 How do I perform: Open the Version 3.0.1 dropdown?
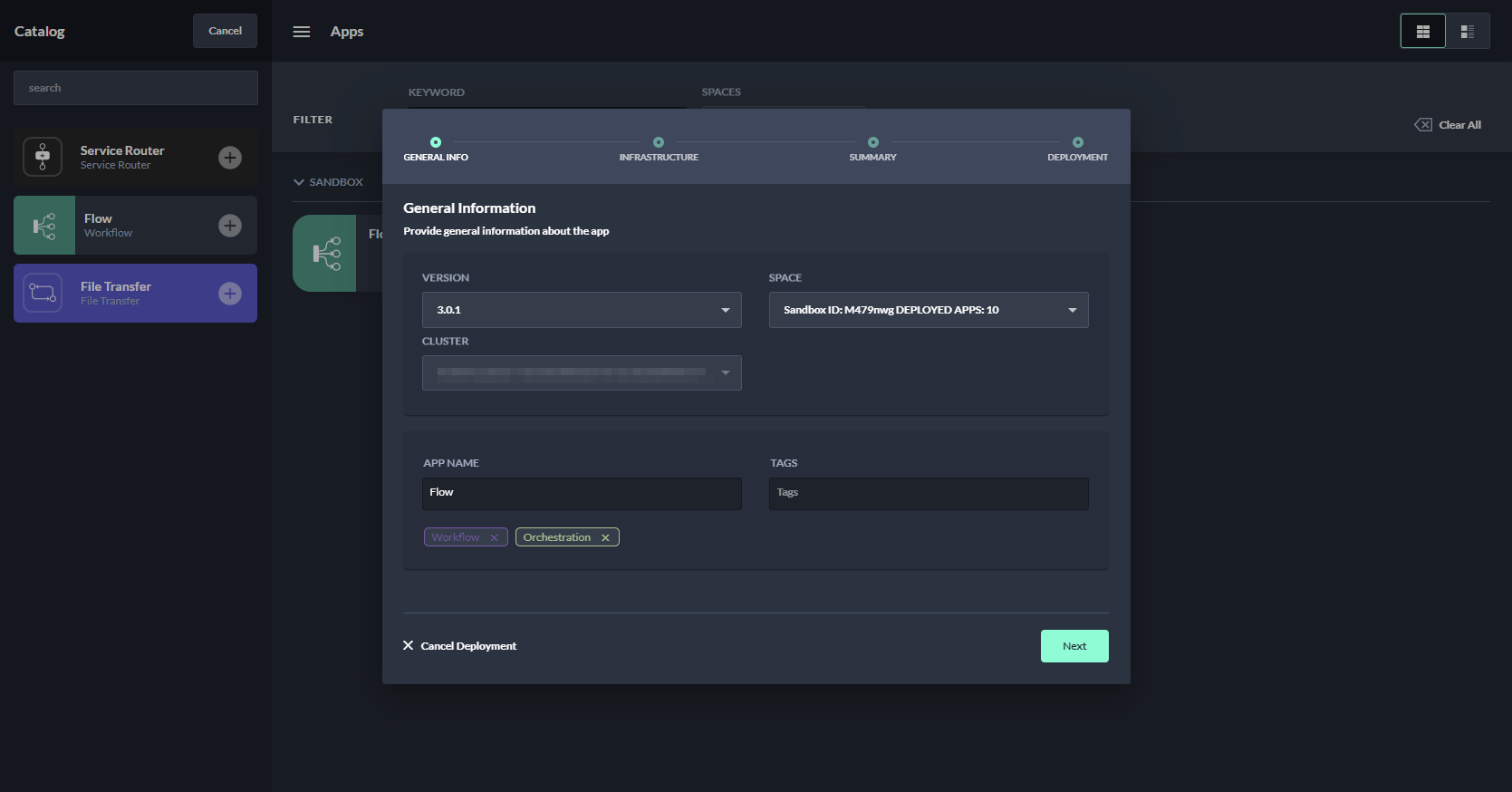coord(582,310)
